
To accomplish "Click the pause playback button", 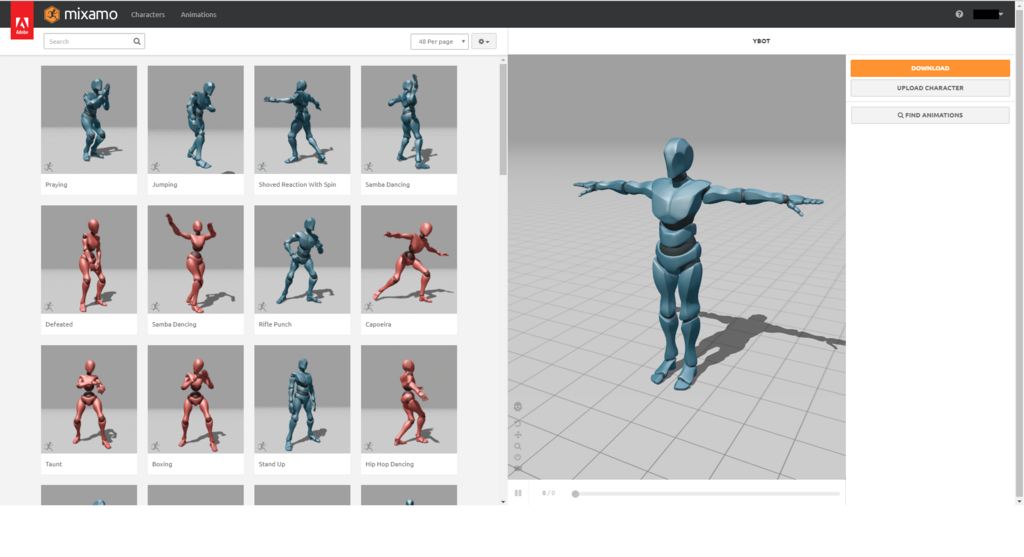I will click(518, 493).
